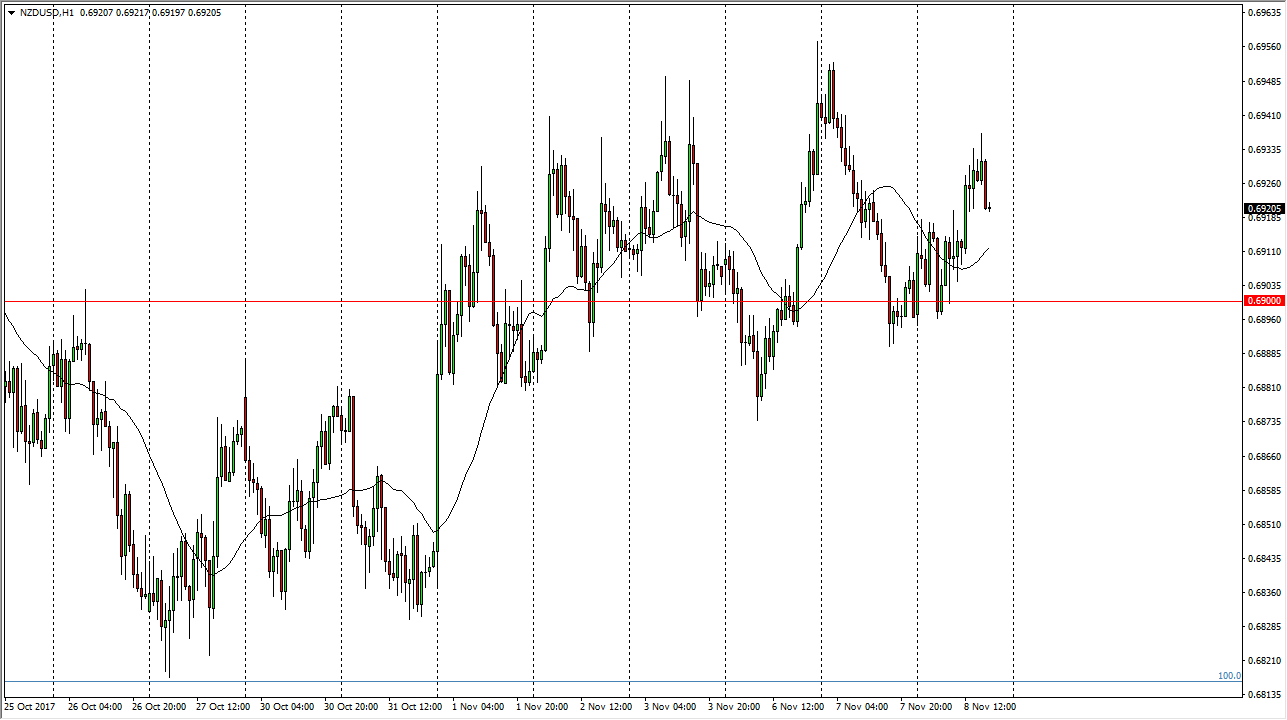Click 0.69560 on the price scale

click(1264, 46)
